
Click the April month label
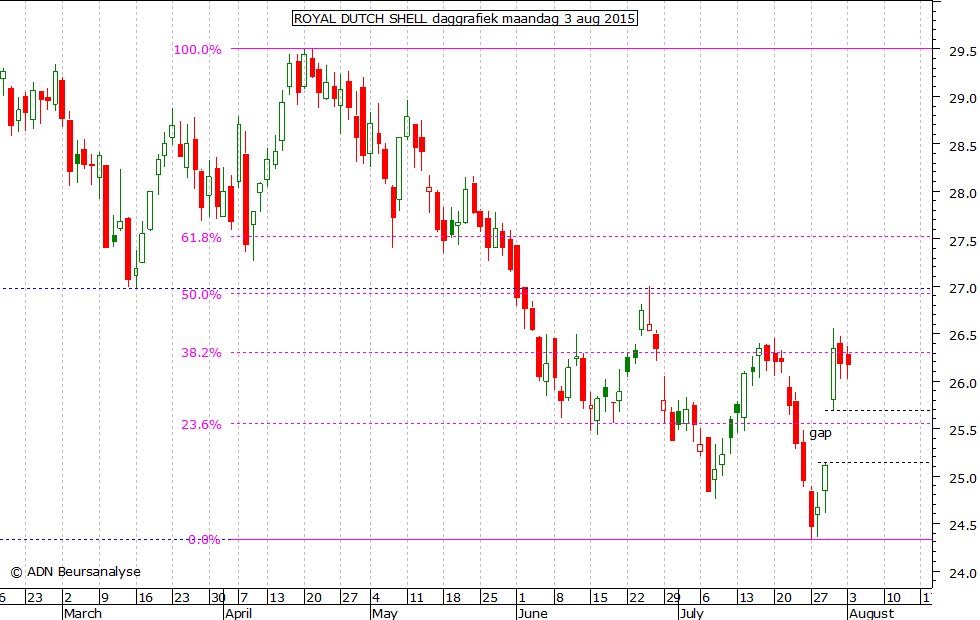[x=238, y=613]
